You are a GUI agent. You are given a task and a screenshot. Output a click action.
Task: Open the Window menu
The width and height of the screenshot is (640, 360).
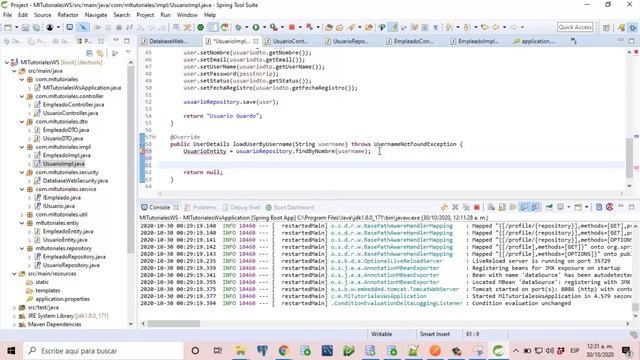pos(187,15)
